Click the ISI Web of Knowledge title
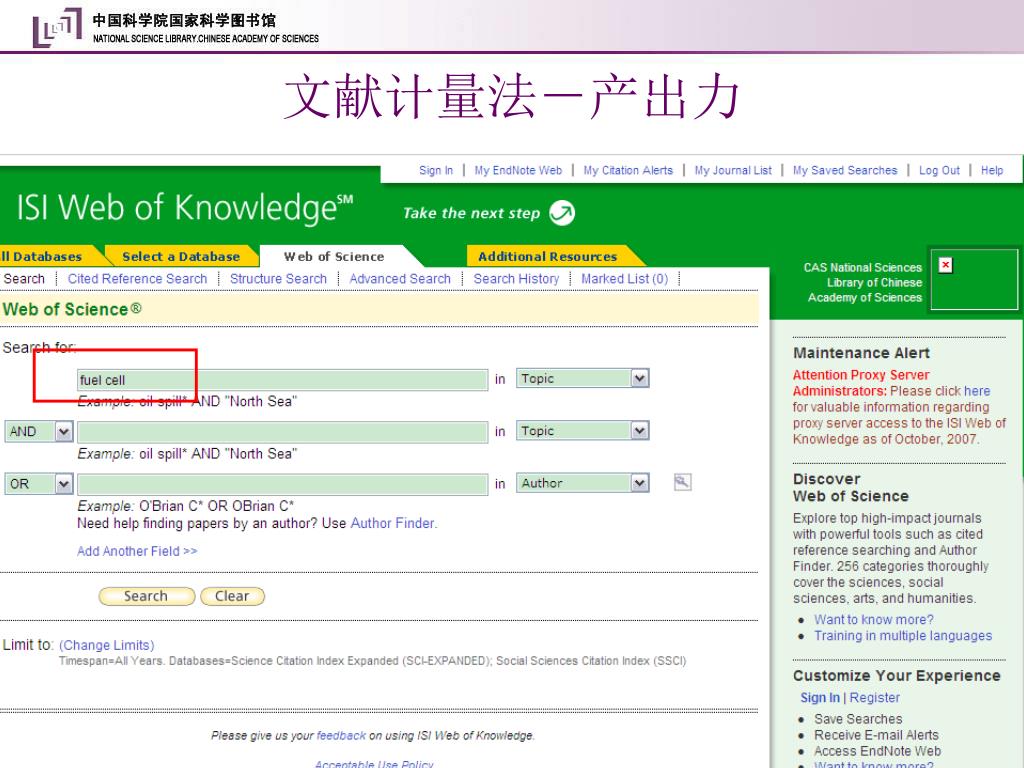This screenshot has width=1024, height=768. [184, 208]
